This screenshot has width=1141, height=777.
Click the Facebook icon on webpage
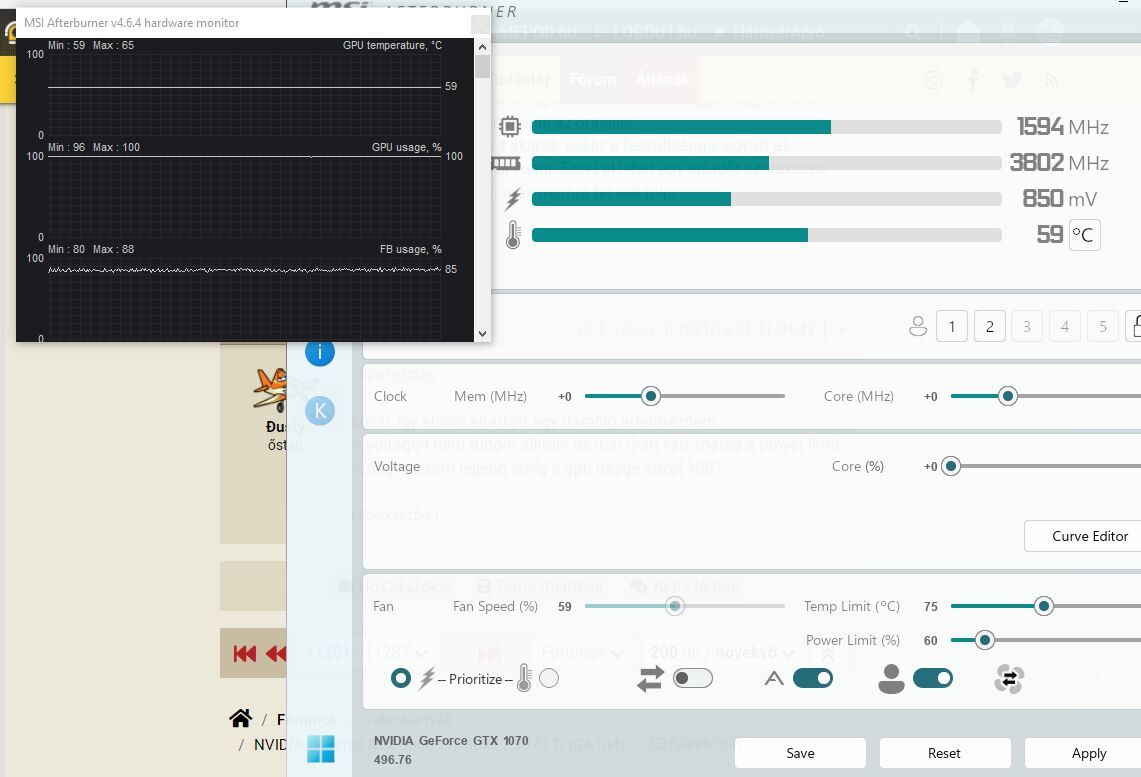[x=973, y=80]
